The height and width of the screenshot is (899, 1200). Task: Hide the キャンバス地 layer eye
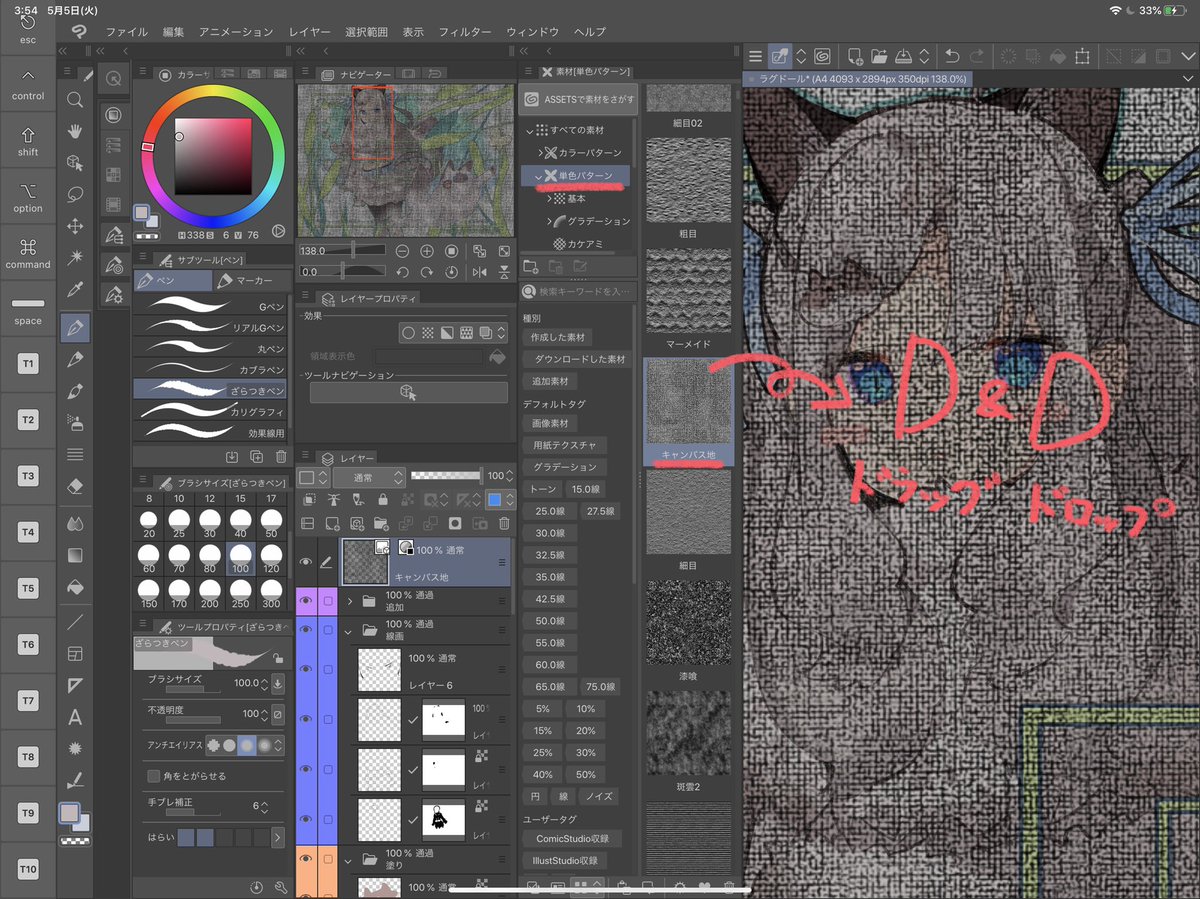(x=306, y=562)
